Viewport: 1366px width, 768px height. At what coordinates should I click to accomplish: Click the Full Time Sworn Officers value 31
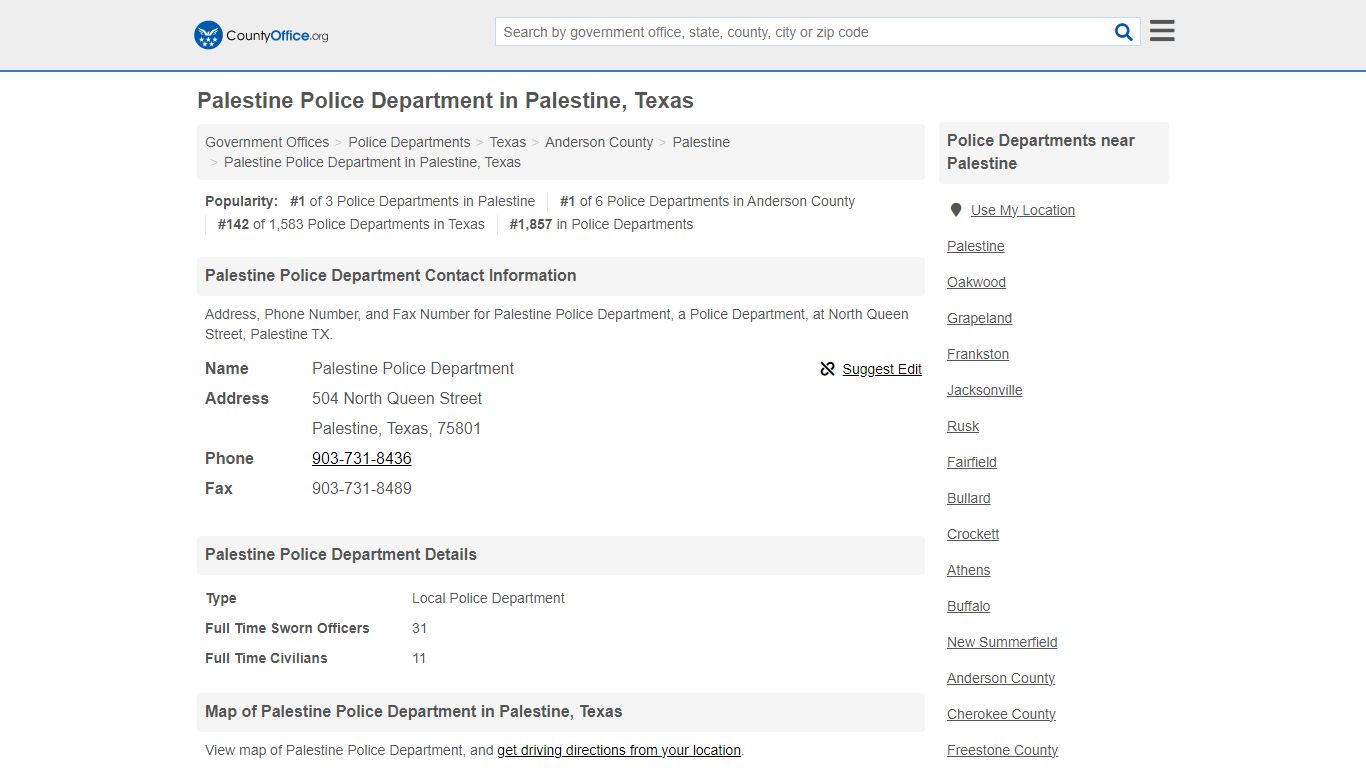419,628
